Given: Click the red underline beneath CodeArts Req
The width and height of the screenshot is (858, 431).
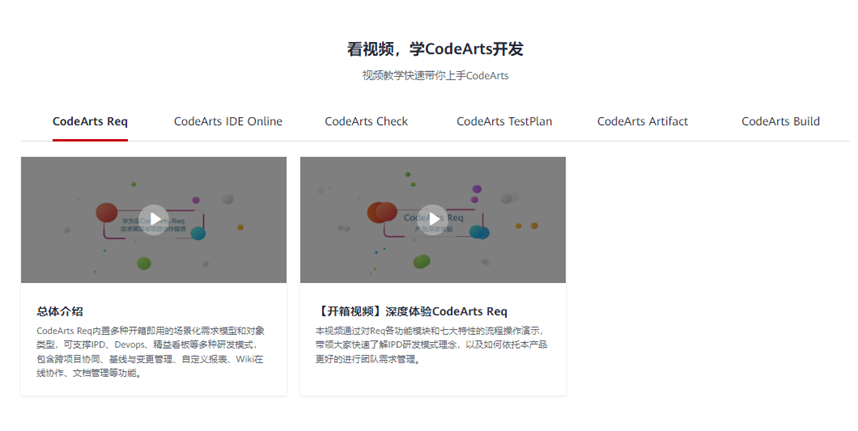Looking at the screenshot, I should click(x=90, y=140).
